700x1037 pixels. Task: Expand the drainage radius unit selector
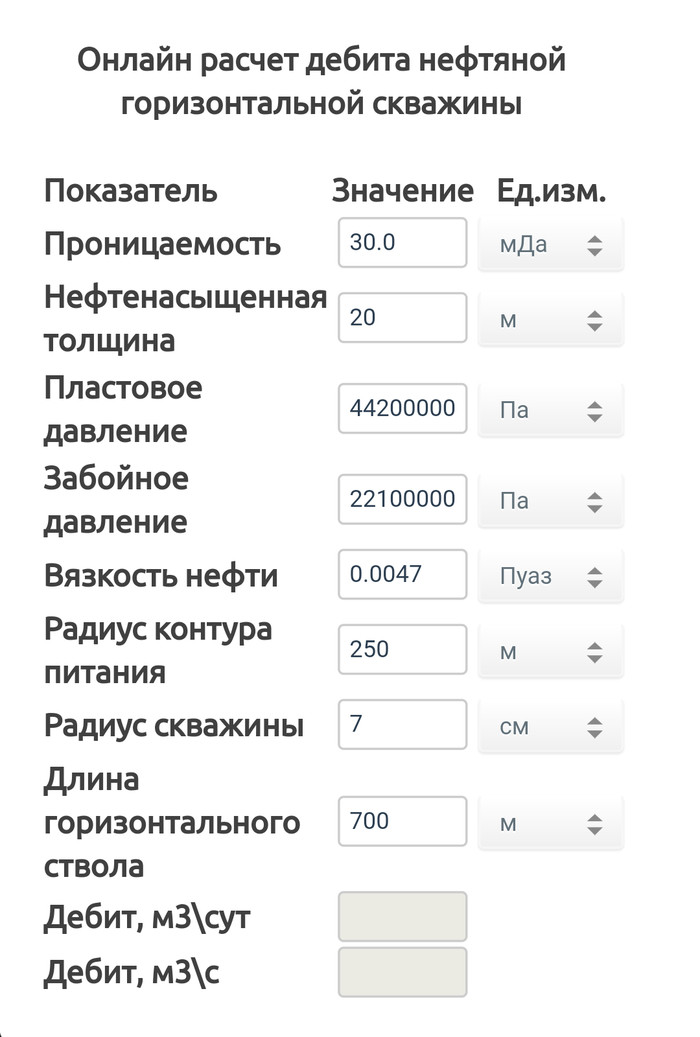coord(551,652)
